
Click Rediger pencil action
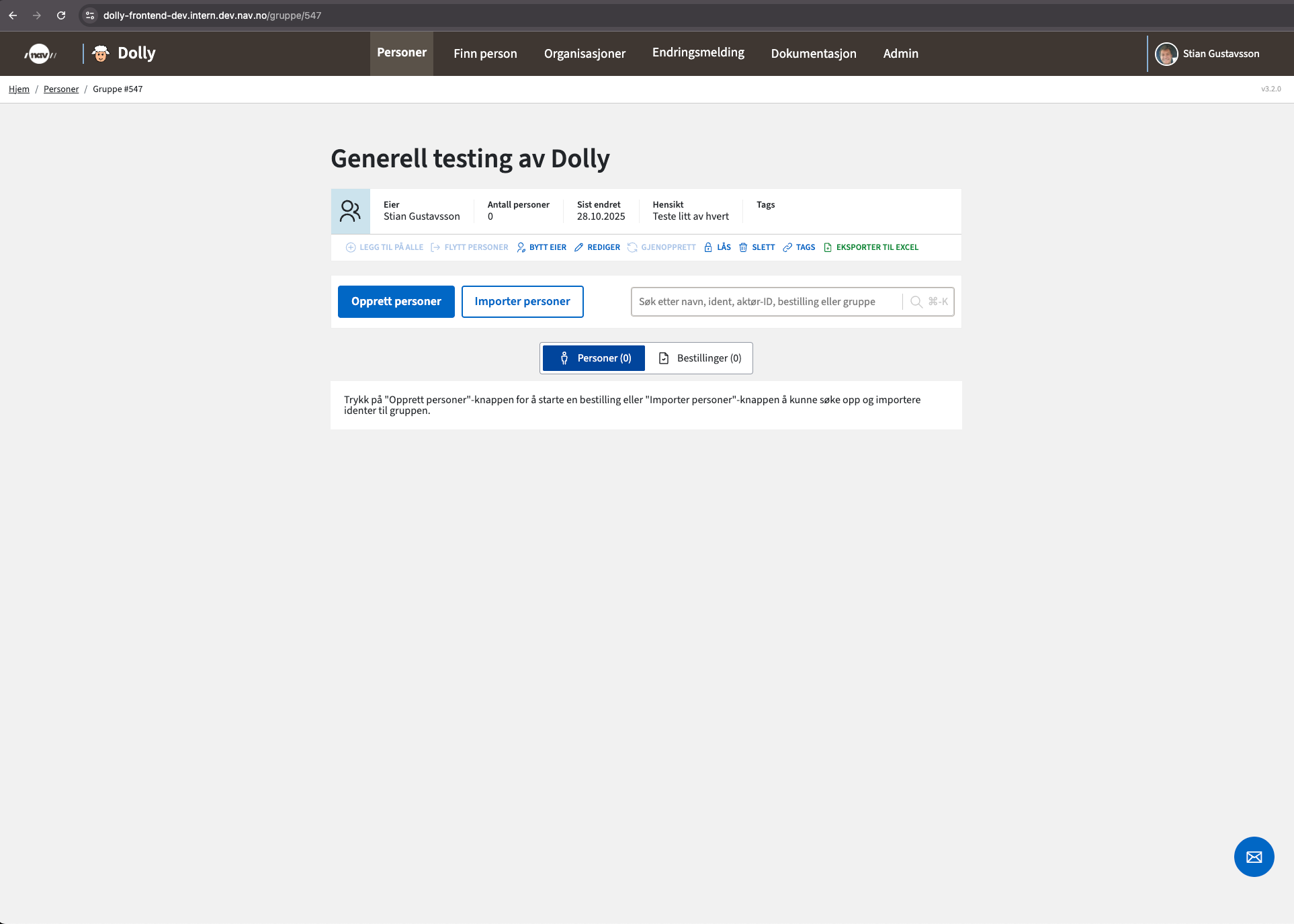pyautogui.click(x=597, y=247)
